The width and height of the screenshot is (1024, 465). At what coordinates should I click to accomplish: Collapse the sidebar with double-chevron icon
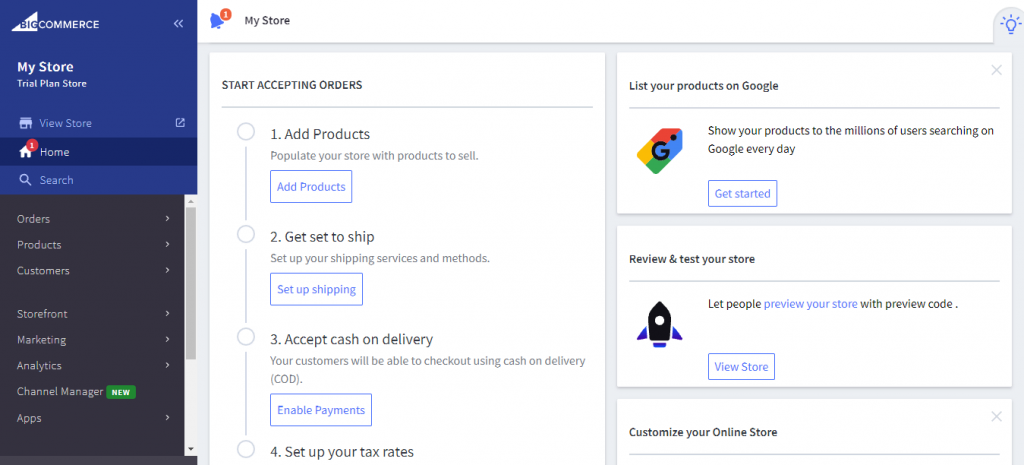178,23
